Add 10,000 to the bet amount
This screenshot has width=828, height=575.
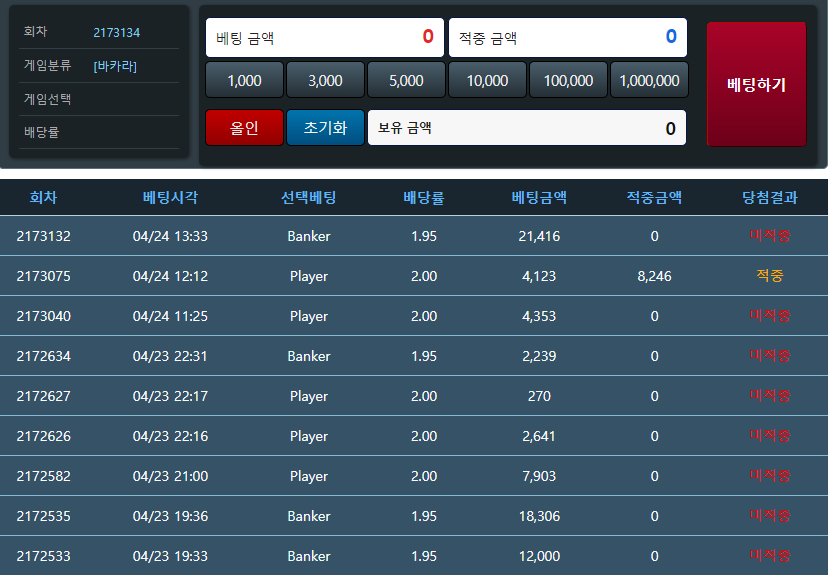pos(487,81)
